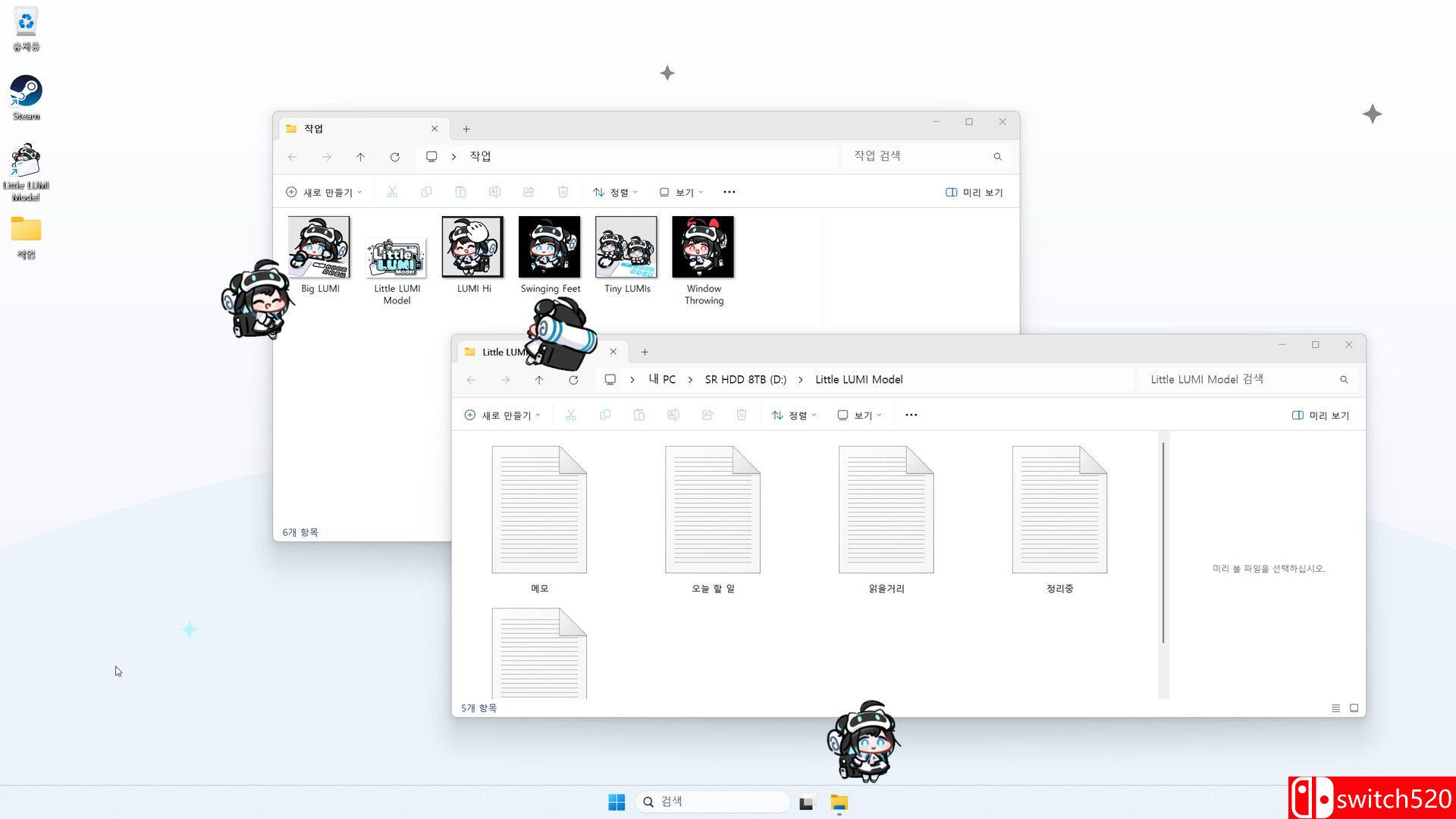Click Delete icon in Little LUMI Model toolbar

742,415
